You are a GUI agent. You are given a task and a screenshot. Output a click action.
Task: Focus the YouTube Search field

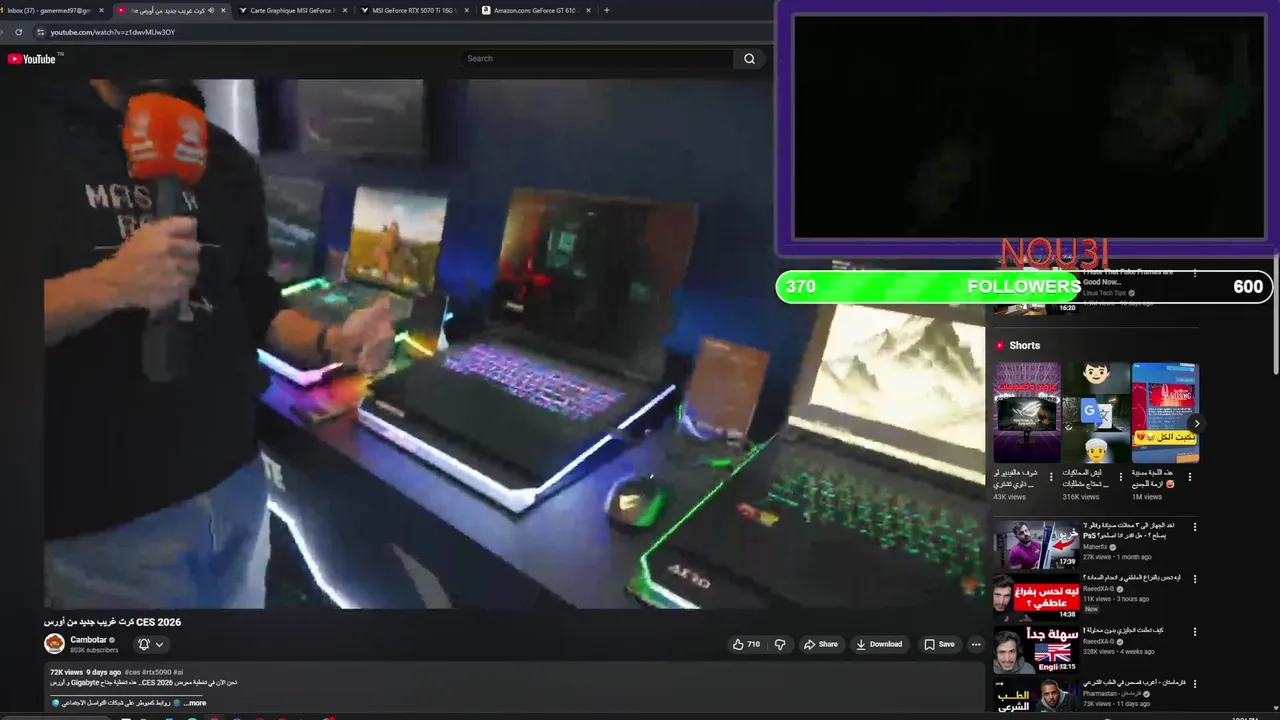(x=597, y=59)
